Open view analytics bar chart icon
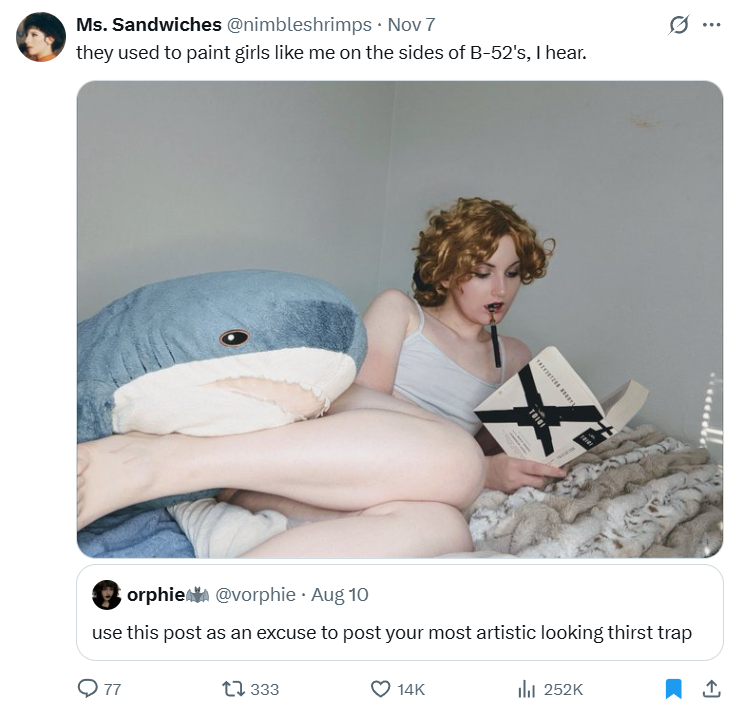This screenshot has width=742, height=714. 526,689
